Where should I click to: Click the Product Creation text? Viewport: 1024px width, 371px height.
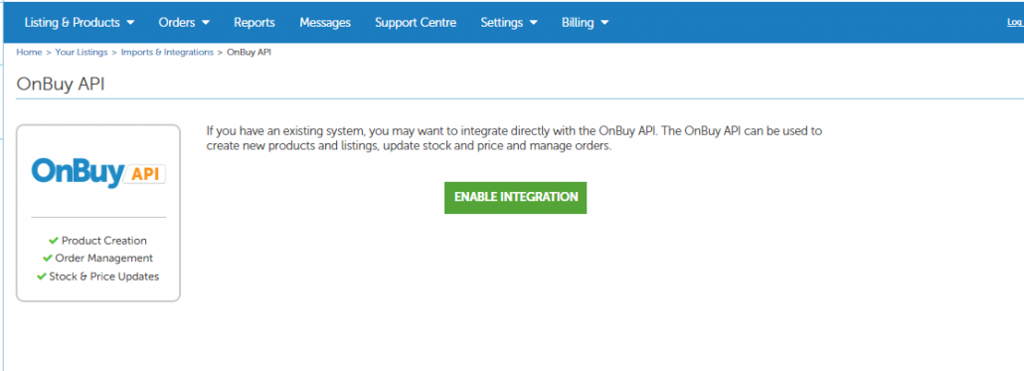104,240
